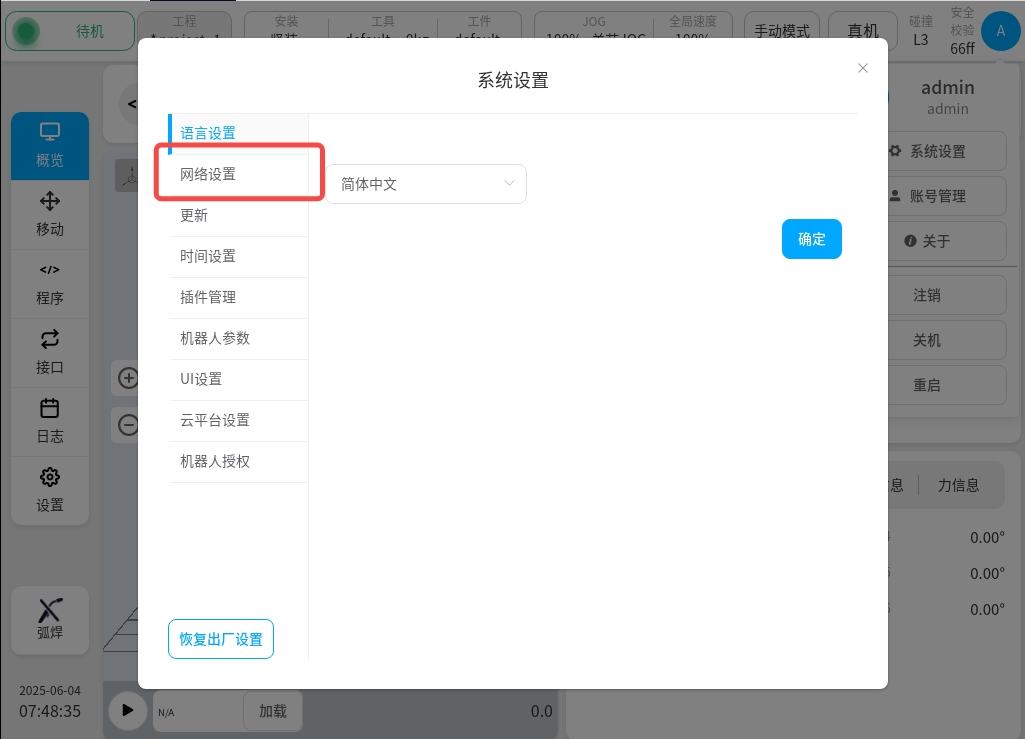Viewport: 1025px width, 739px height.
Task: Click the admin avatar icon
Action: [1000, 32]
